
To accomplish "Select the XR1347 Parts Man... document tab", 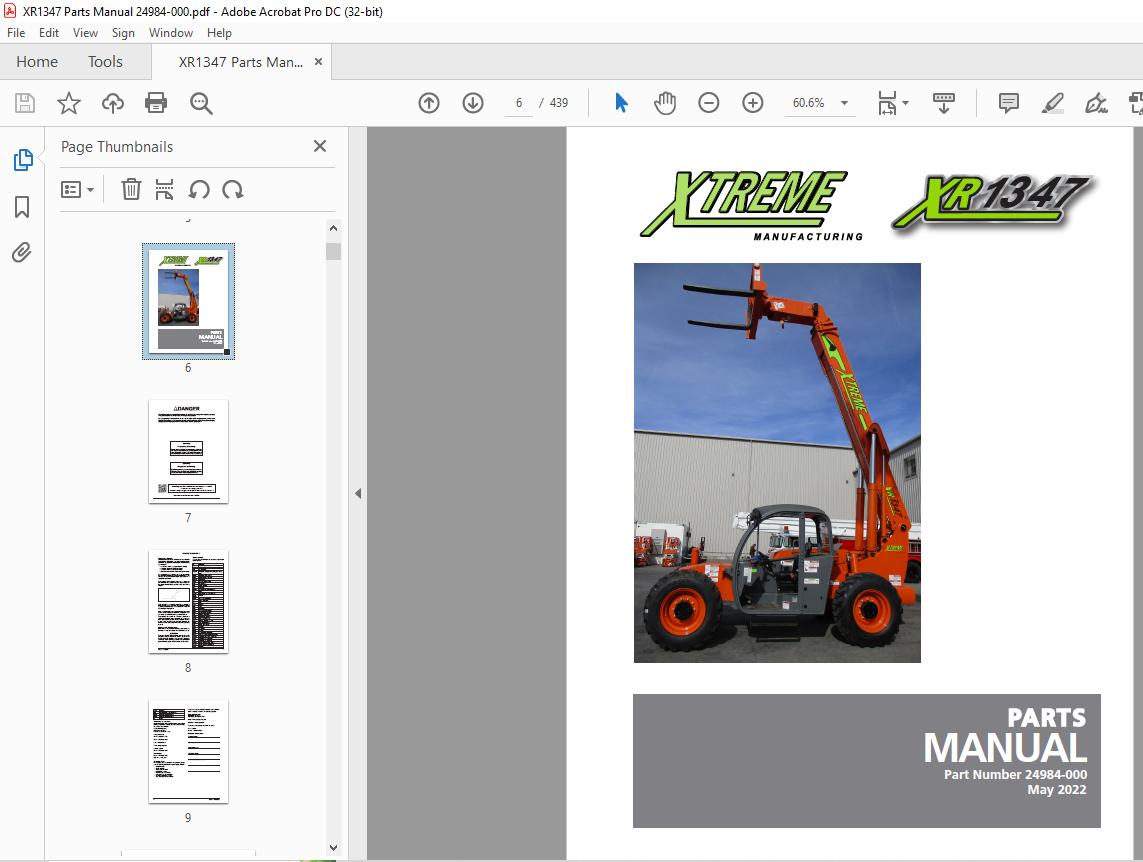I will 241,62.
